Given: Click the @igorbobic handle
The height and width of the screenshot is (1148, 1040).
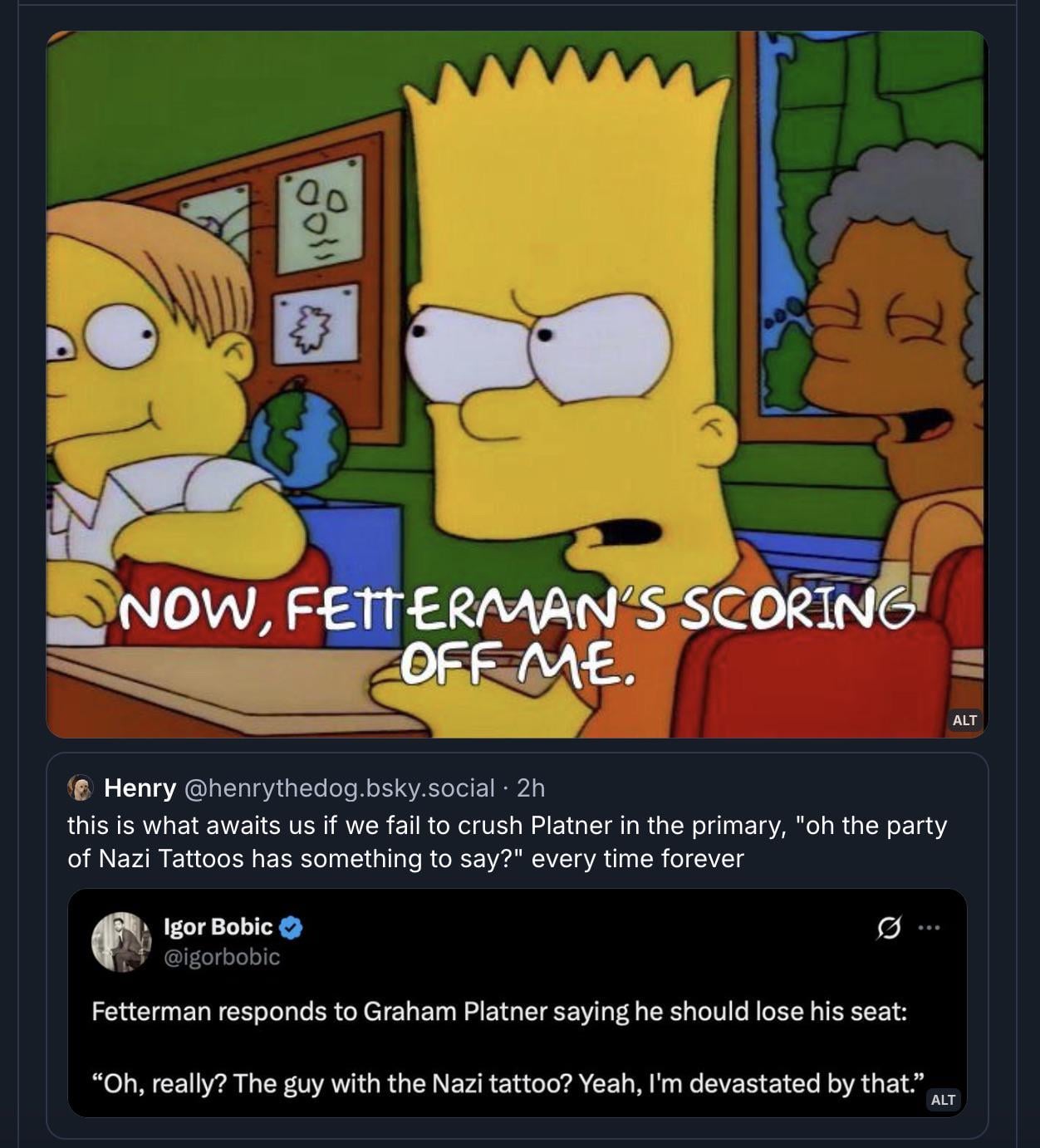Looking at the screenshot, I should (x=222, y=957).
